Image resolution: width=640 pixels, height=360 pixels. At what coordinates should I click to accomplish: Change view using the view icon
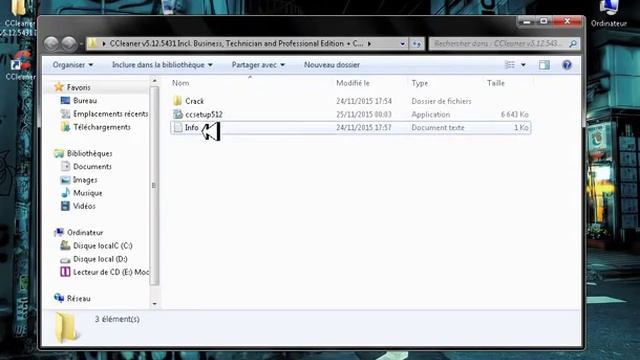510,65
